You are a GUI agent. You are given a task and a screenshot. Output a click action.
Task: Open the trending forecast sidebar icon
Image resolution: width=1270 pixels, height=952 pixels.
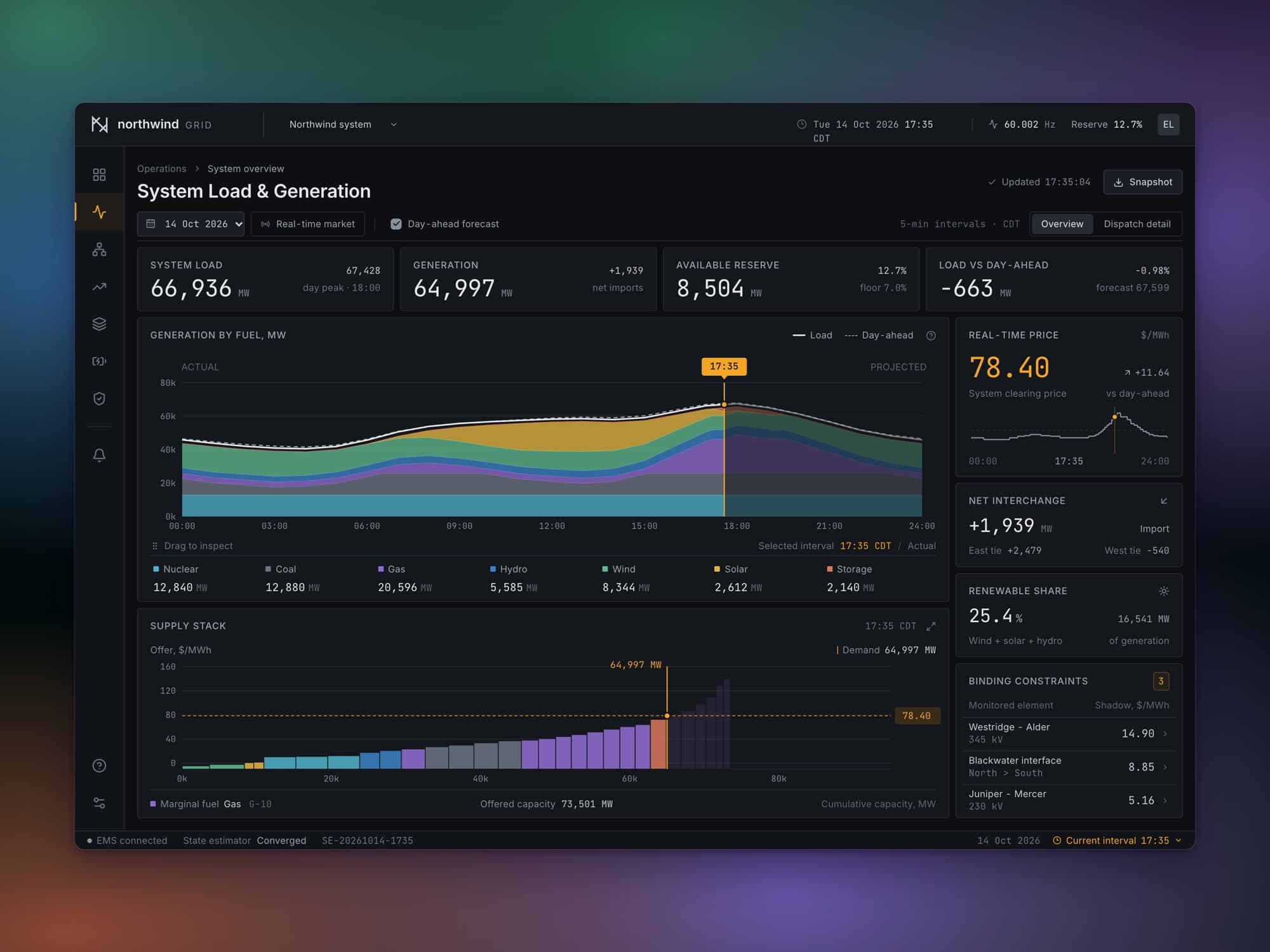point(99,287)
